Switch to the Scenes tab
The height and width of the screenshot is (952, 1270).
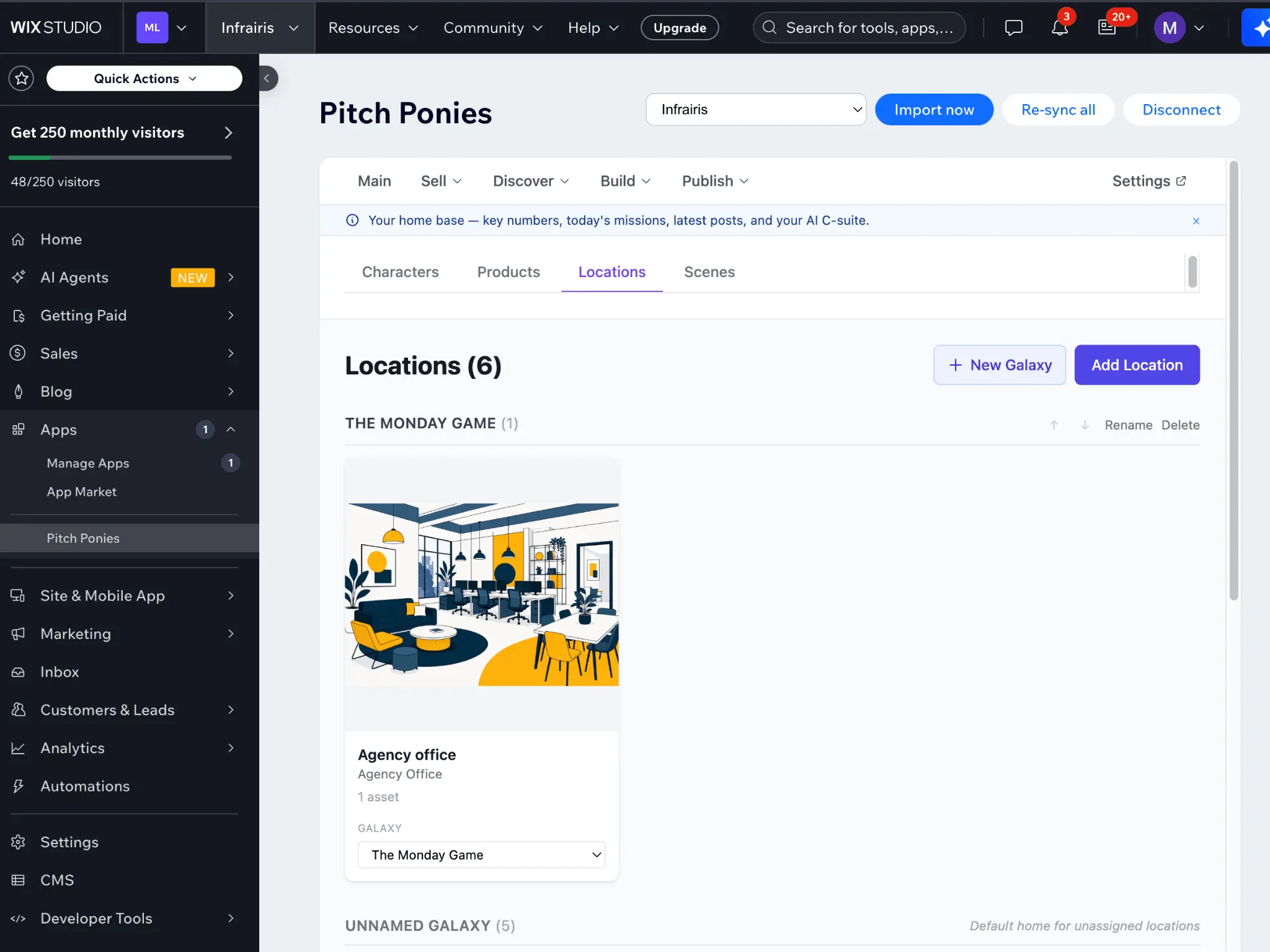(709, 272)
